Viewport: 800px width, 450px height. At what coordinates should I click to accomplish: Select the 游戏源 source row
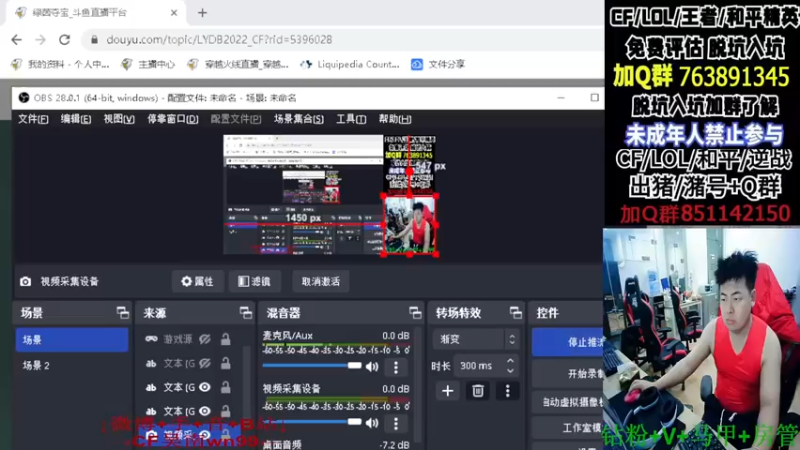tap(190, 339)
